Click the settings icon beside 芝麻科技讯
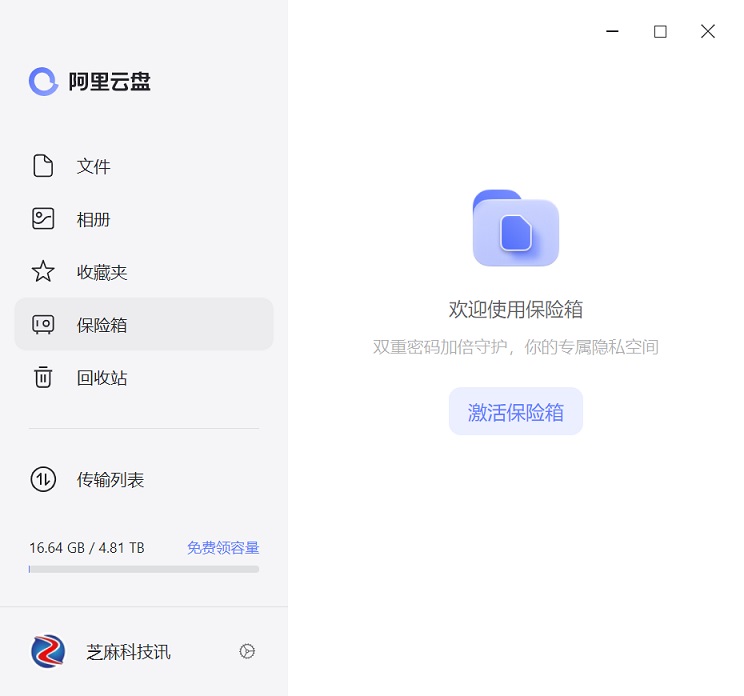 tap(247, 651)
